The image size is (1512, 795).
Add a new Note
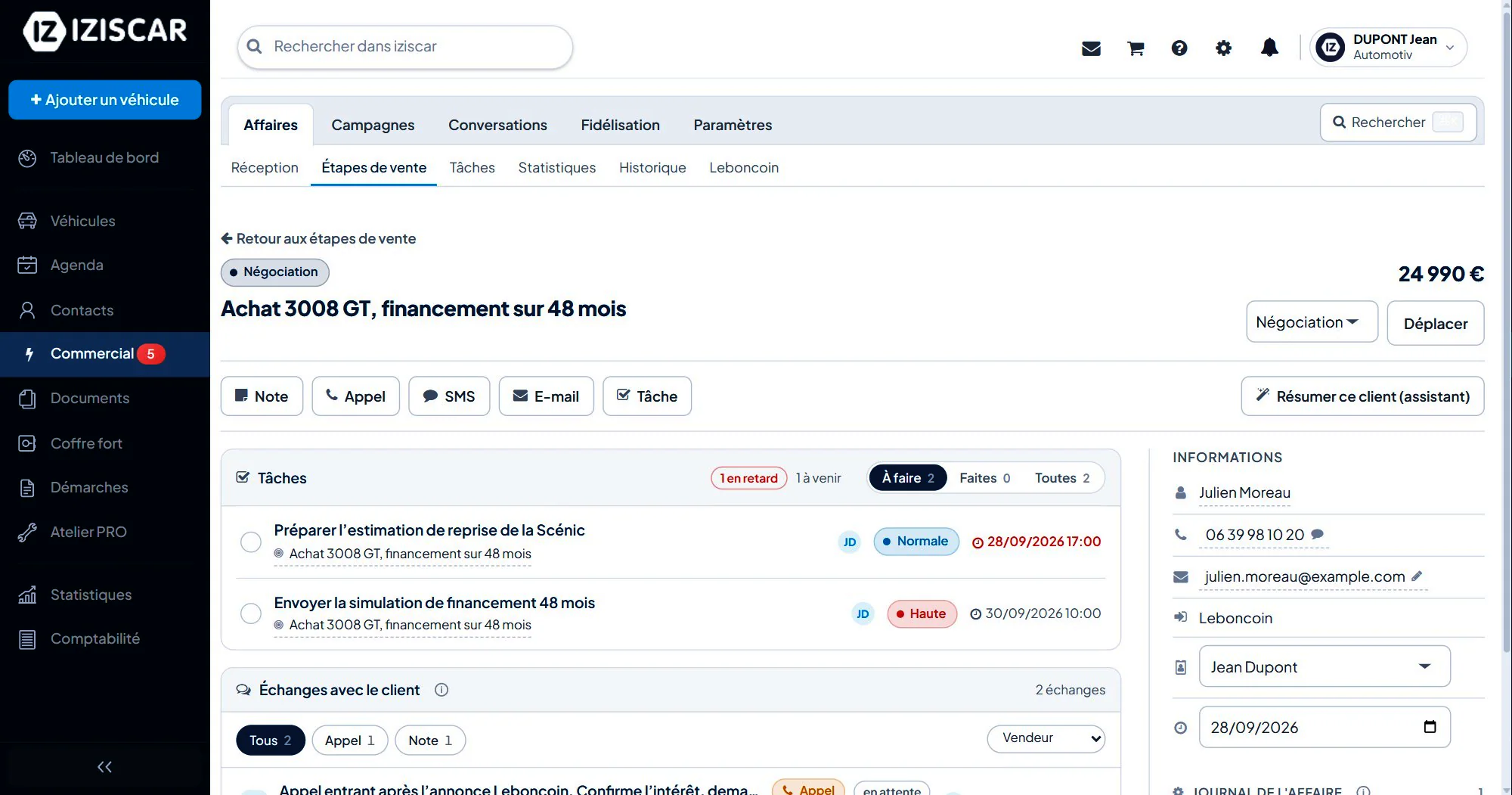(x=262, y=396)
